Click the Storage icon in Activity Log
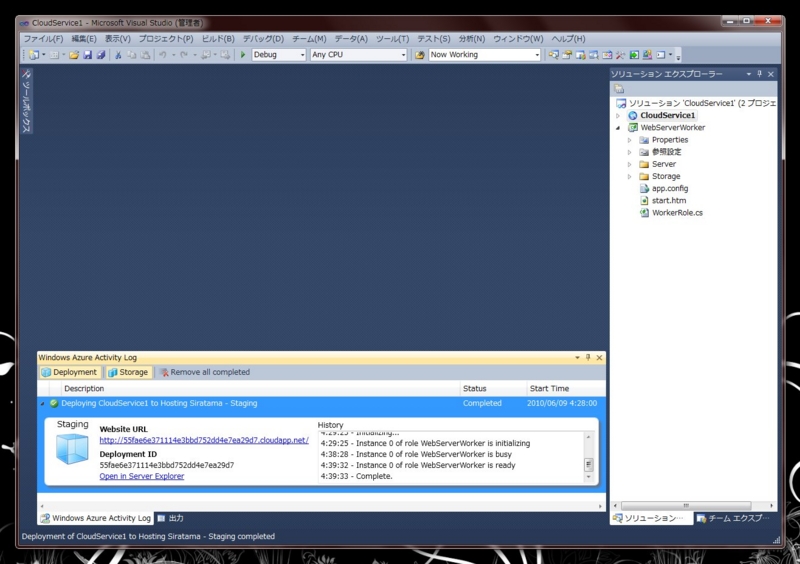 [112, 372]
